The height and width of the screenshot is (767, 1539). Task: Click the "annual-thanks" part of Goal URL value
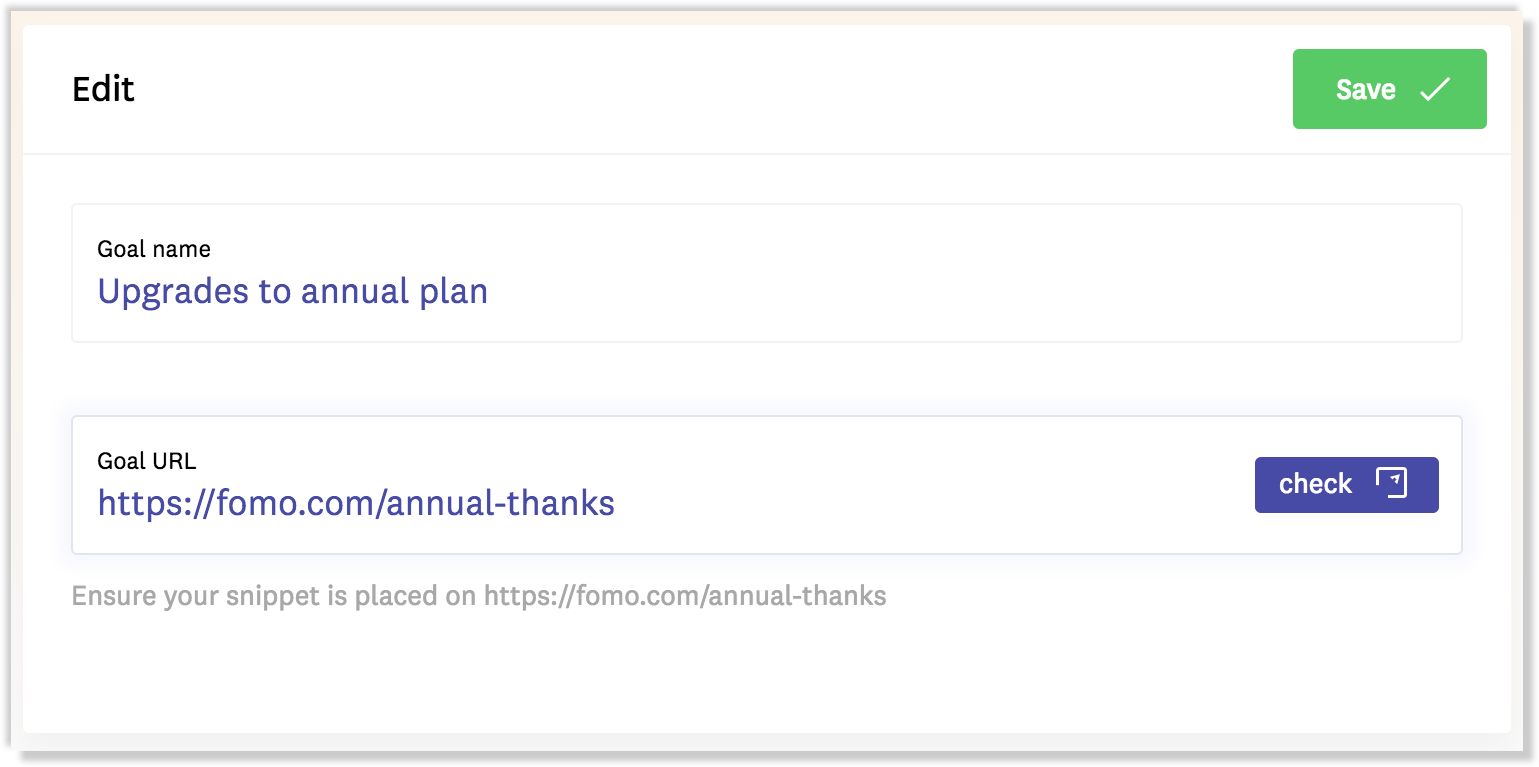tap(500, 502)
